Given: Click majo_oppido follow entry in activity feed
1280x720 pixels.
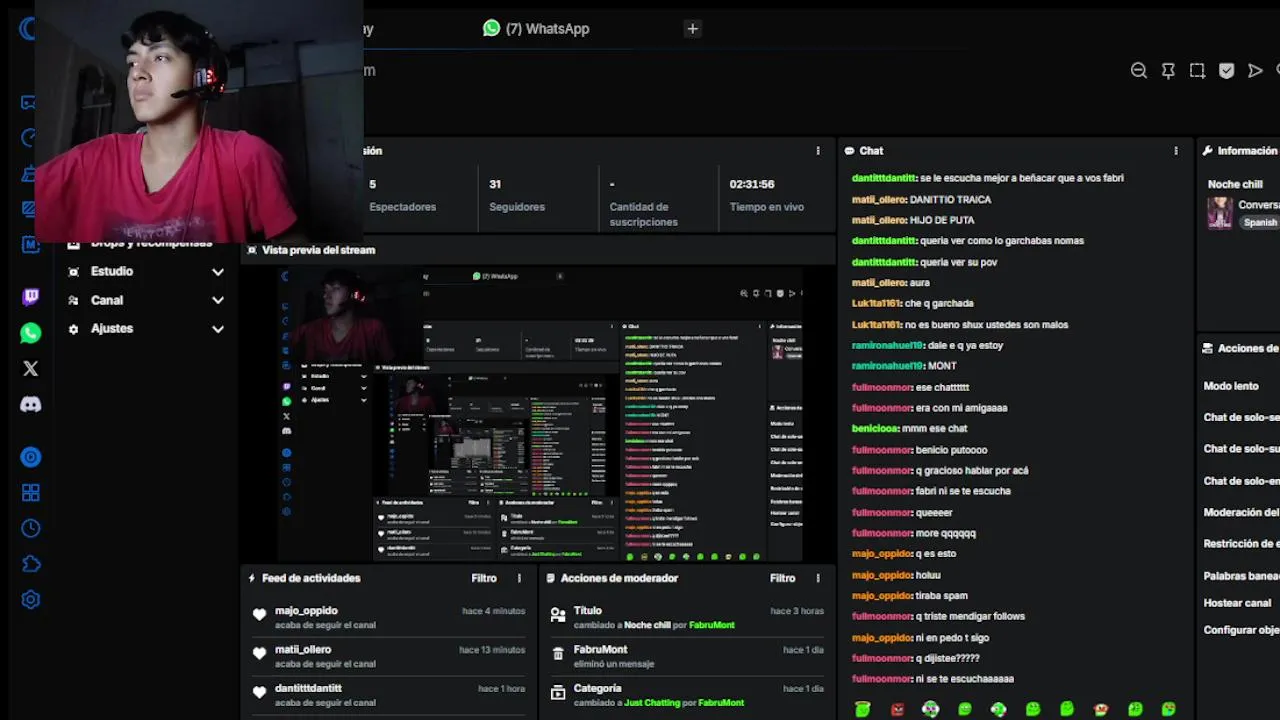Looking at the screenshot, I should (389, 617).
